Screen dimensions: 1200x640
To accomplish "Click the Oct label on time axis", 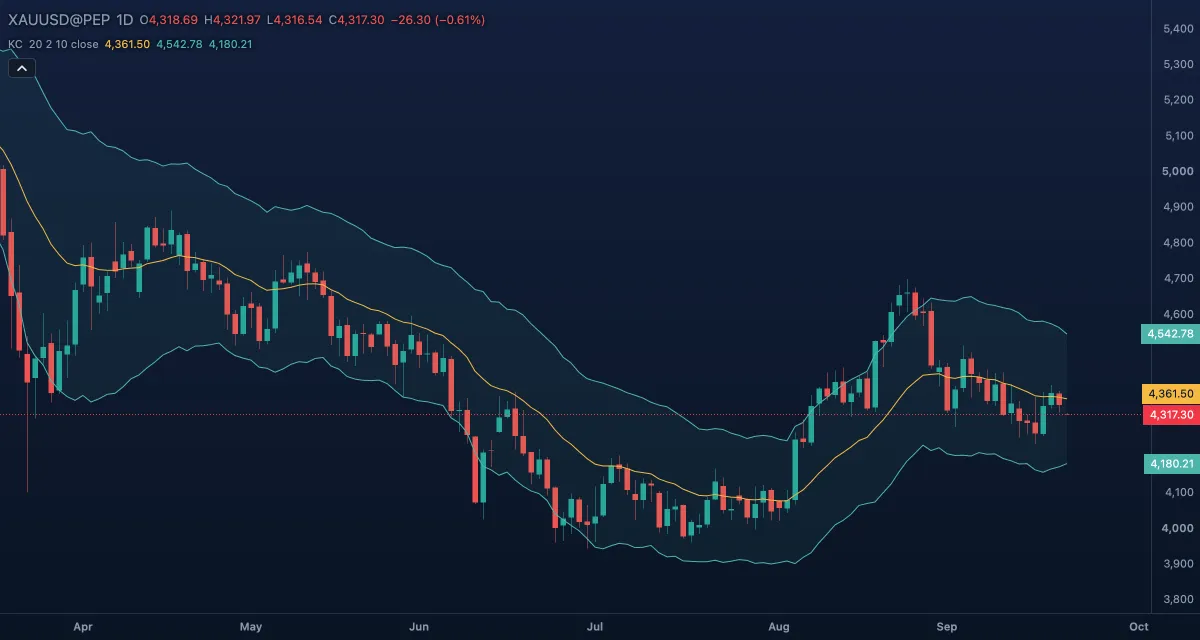I will pyautogui.click(x=1139, y=627).
